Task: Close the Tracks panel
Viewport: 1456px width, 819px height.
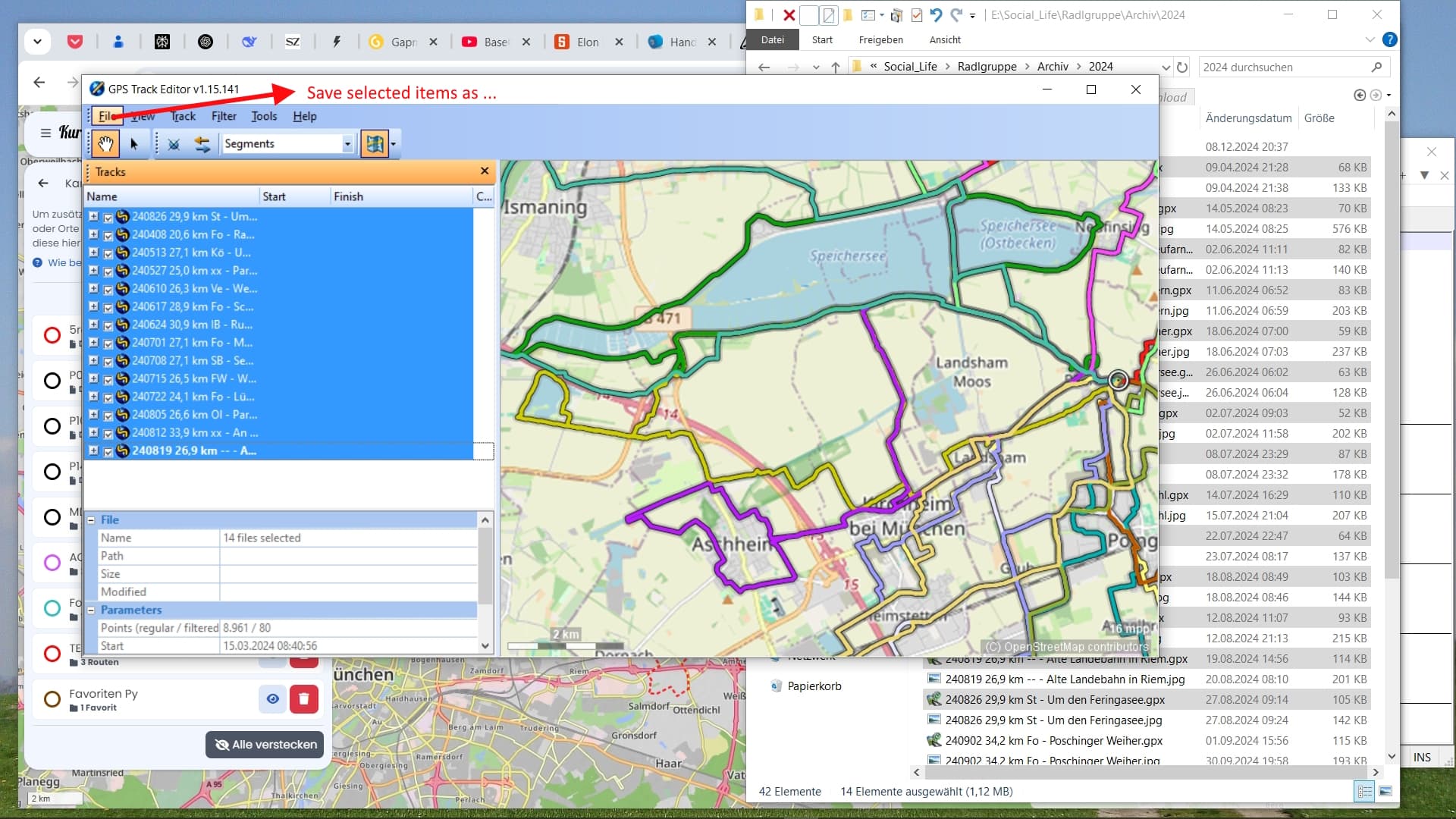Action: pyautogui.click(x=485, y=171)
